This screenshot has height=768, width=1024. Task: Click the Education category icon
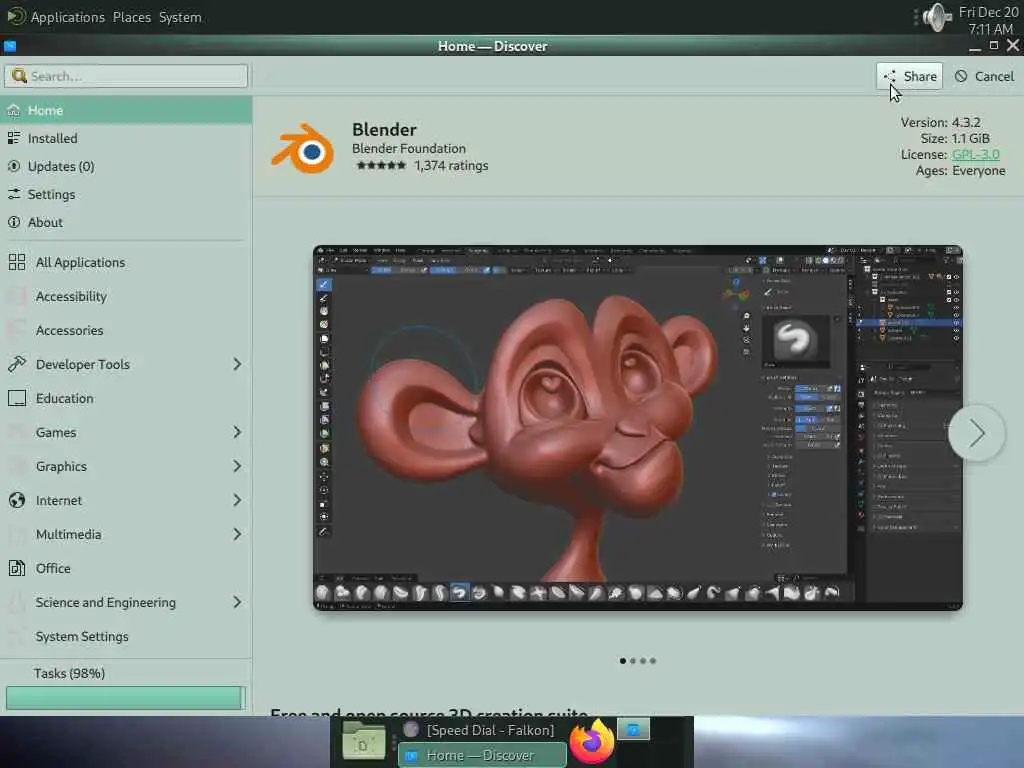17,398
